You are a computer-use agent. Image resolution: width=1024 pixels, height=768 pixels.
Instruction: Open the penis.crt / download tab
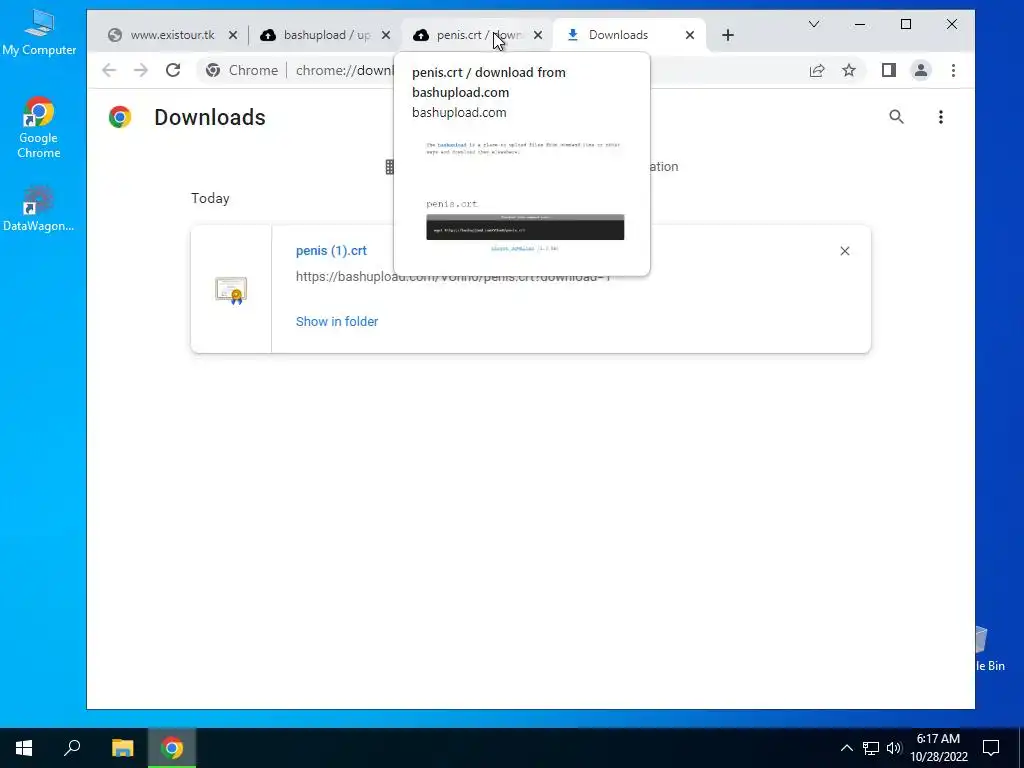pos(477,35)
